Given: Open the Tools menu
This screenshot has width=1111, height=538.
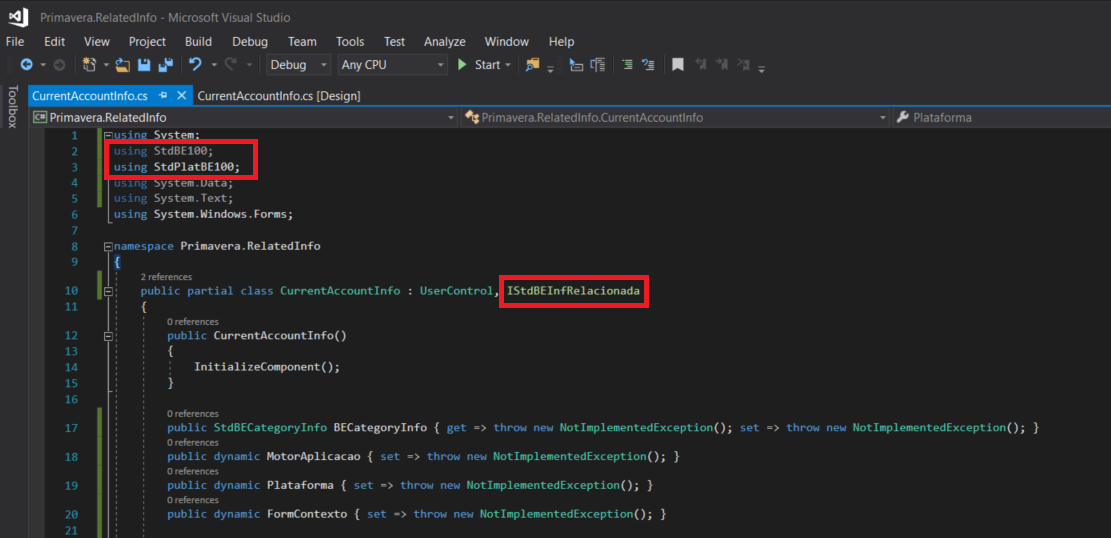Looking at the screenshot, I should point(350,42).
